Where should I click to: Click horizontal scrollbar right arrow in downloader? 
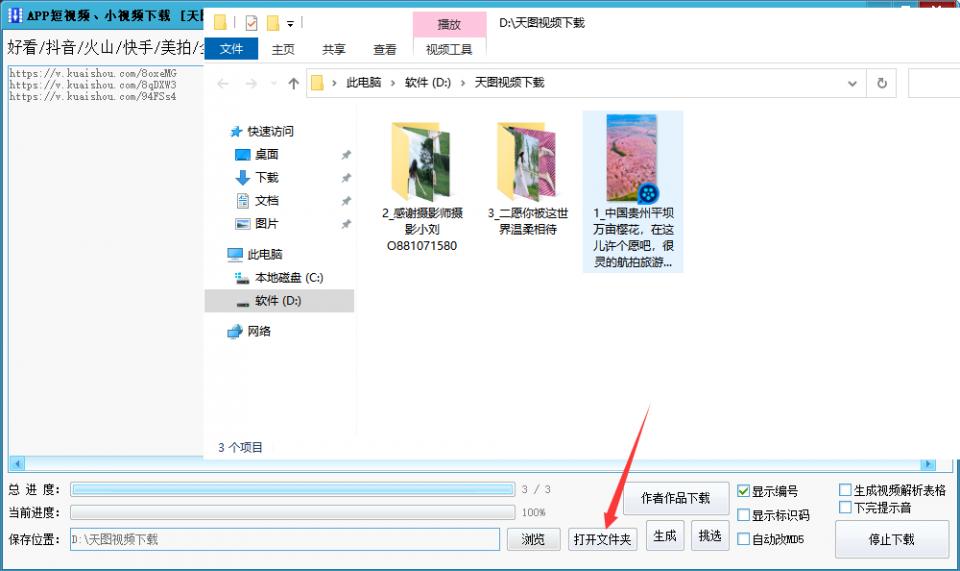click(929, 464)
